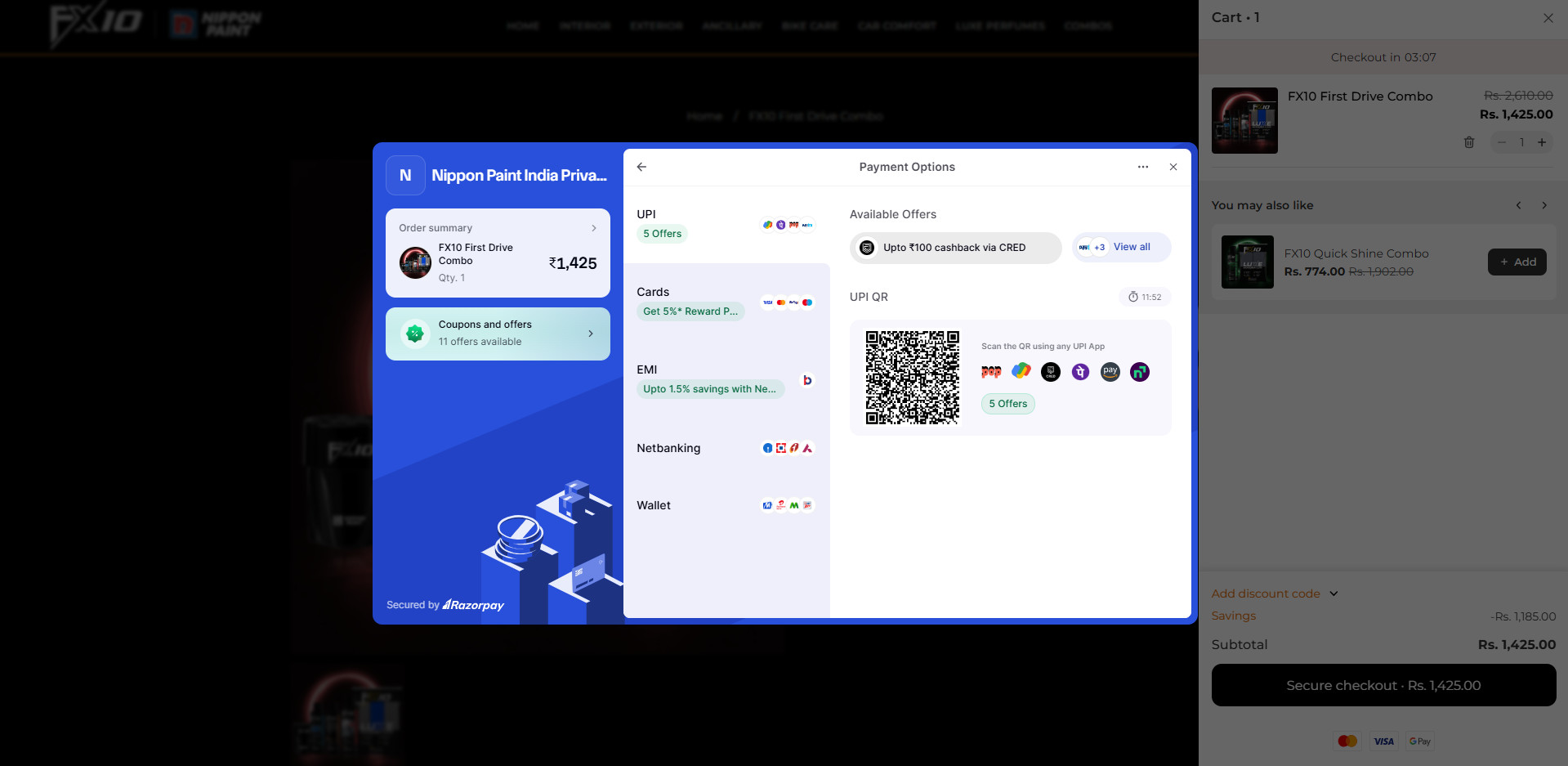The image size is (1568, 766).
Task: Click the VISA icon below Secure checkout
Action: pyautogui.click(x=1384, y=741)
